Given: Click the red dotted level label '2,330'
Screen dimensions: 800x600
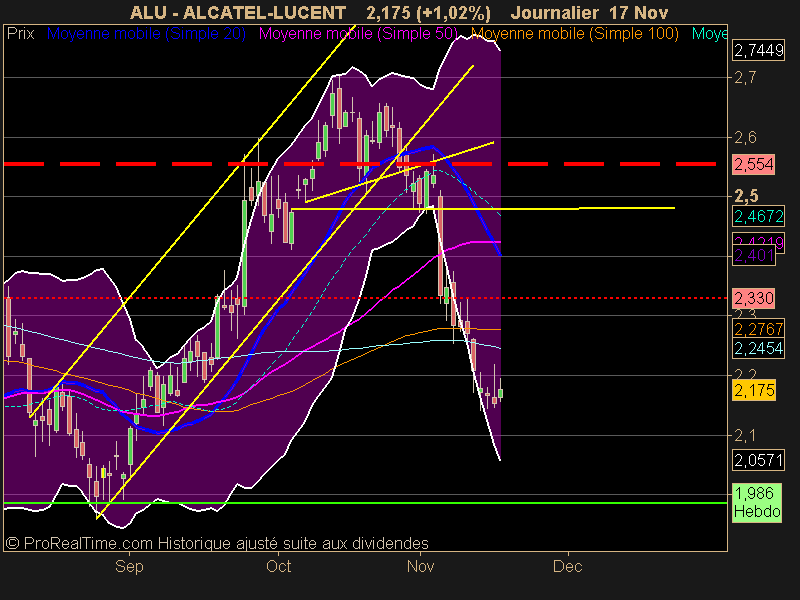Looking at the screenshot, I should [x=754, y=298].
